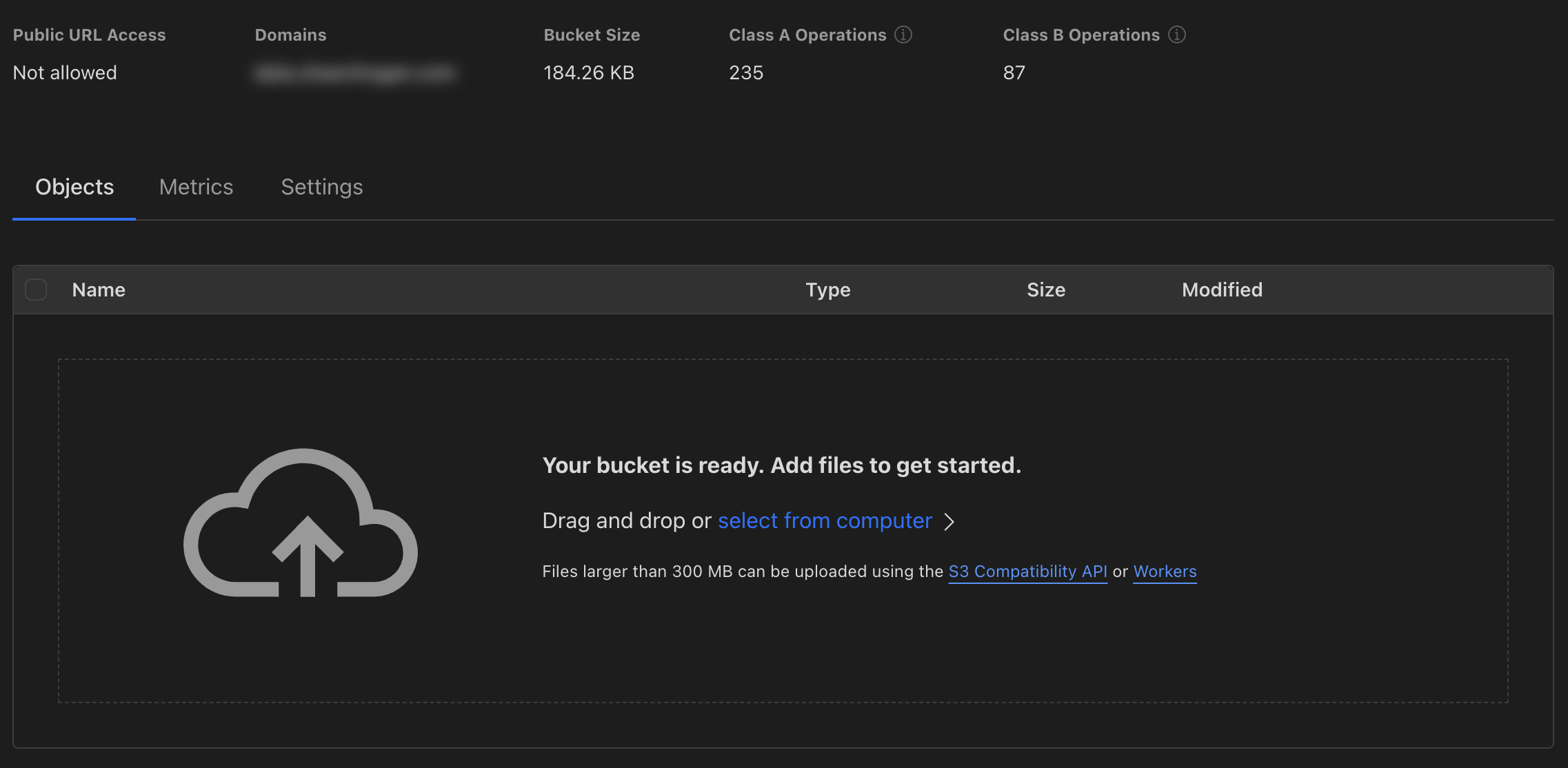The width and height of the screenshot is (1568, 768).
Task: Click the Name column header
Action: [x=99, y=290]
